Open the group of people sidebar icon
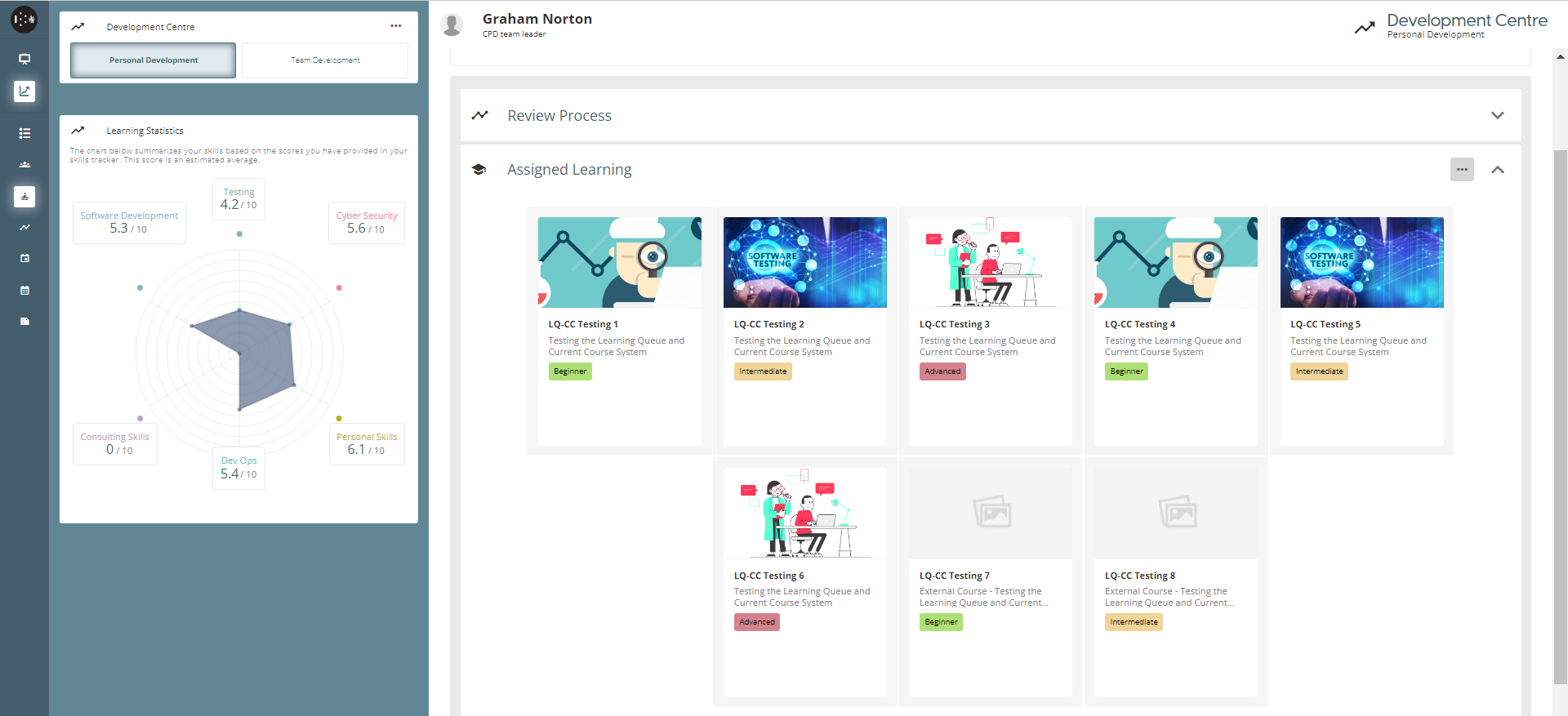This screenshot has width=1568, height=716. (24, 164)
